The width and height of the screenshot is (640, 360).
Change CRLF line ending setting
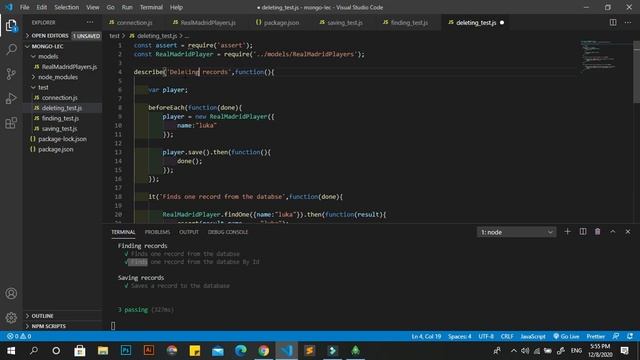507,336
